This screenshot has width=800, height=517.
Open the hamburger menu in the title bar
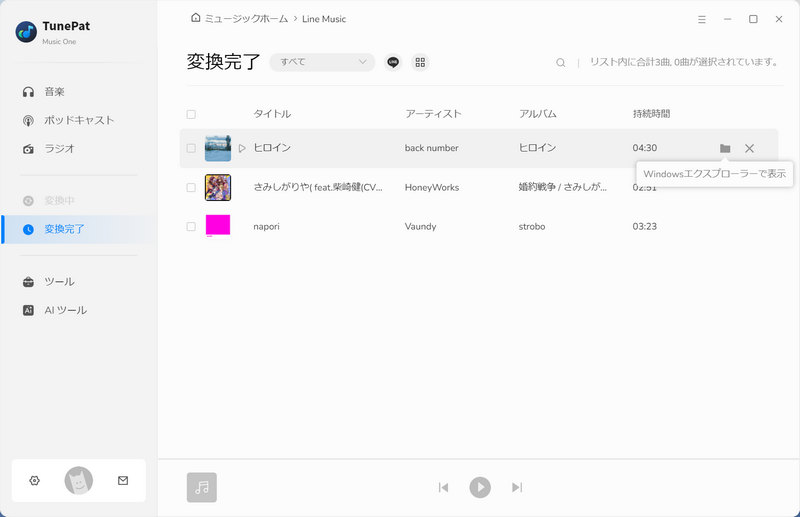pos(702,19)
